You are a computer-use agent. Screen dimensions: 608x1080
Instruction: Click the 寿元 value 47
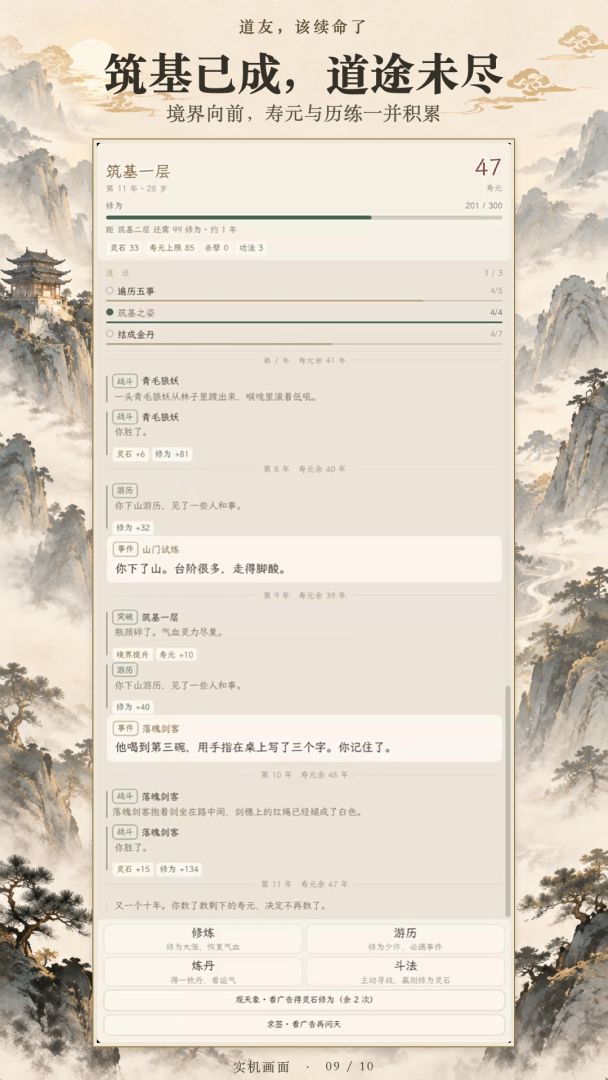[488, 167]
